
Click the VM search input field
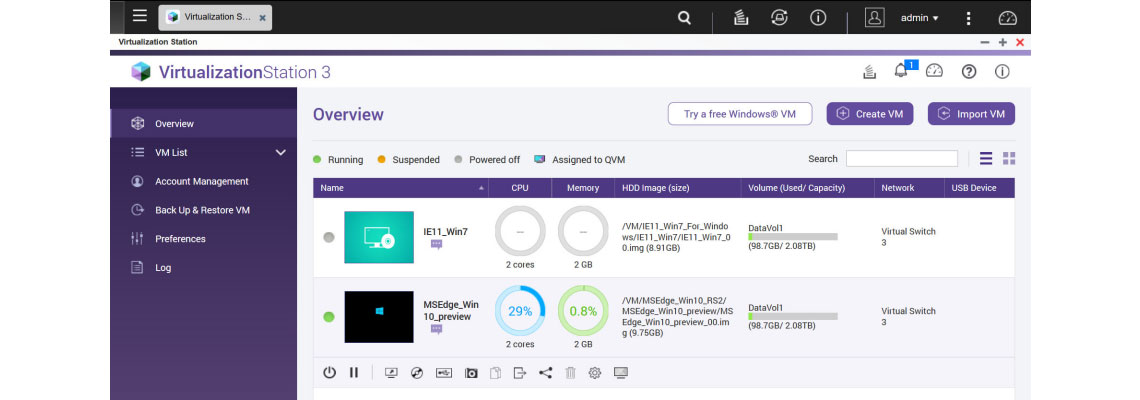(901, 158)
